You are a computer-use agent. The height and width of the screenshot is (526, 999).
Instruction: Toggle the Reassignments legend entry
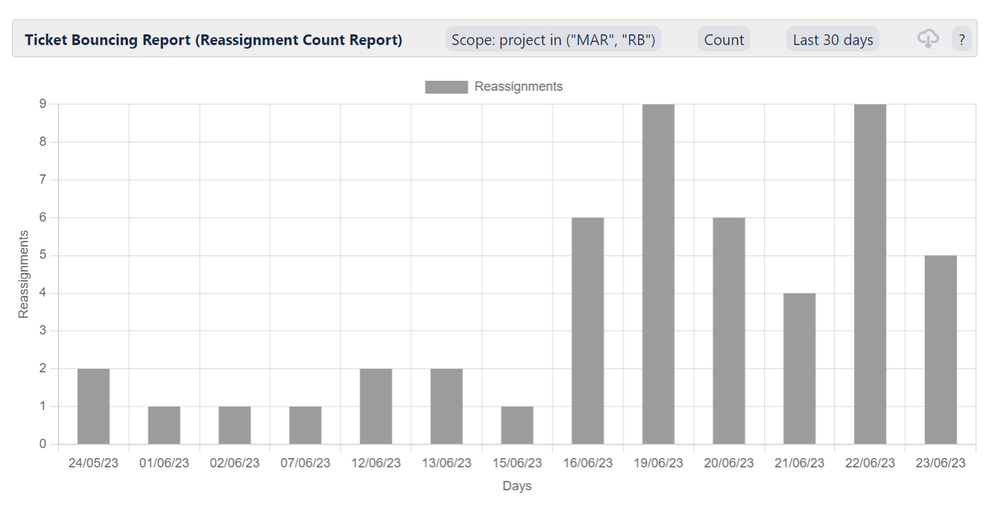click(x=494, y=87)
